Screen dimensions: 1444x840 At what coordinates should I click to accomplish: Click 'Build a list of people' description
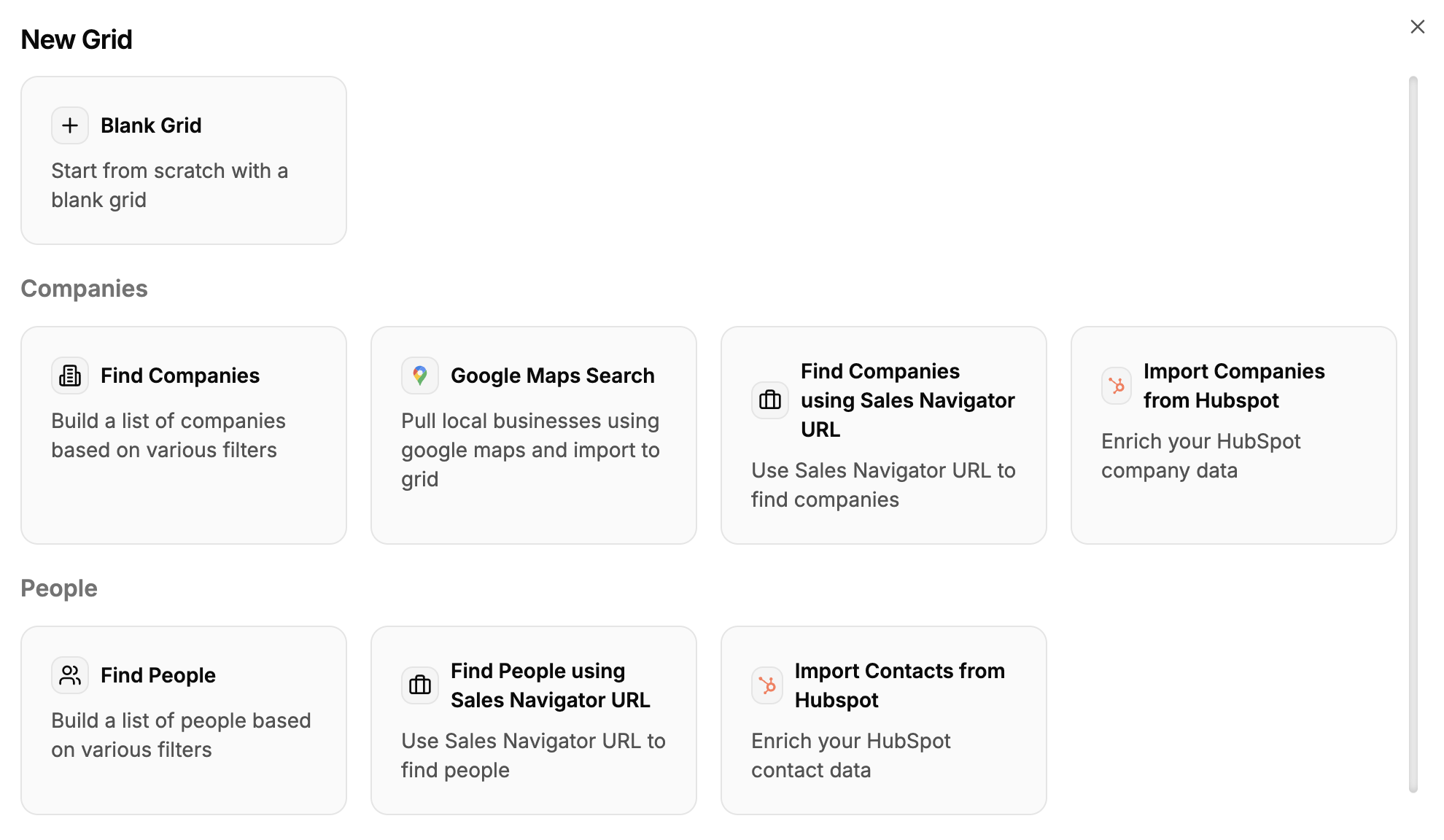click(x=182, y=735)
